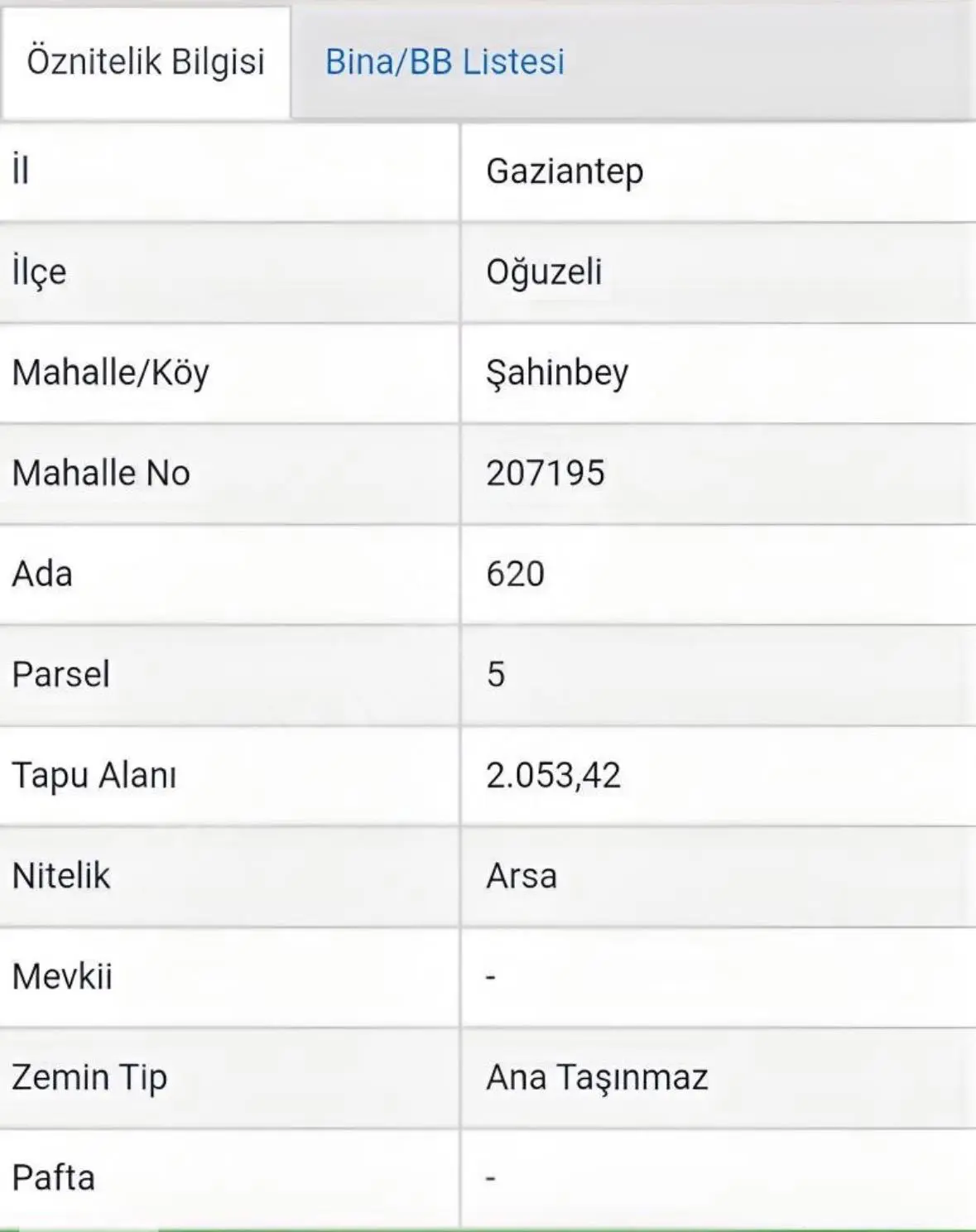Select the Mahalle No label cell
Image resolution: width=976 pixels, height=1232 pixels.
pos(229,474)
